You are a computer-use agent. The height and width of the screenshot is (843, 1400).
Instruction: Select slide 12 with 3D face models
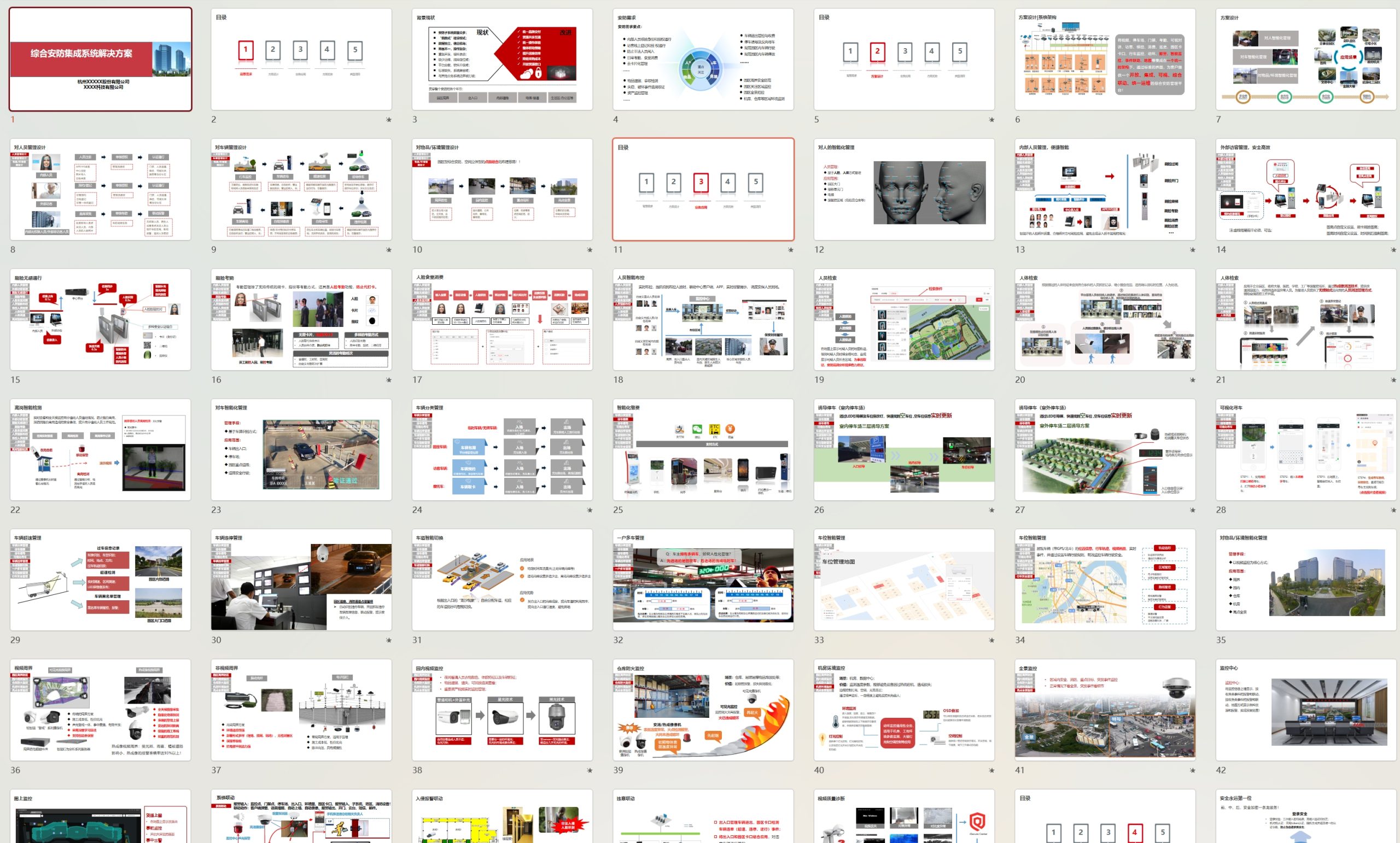[x=904, y=189]
